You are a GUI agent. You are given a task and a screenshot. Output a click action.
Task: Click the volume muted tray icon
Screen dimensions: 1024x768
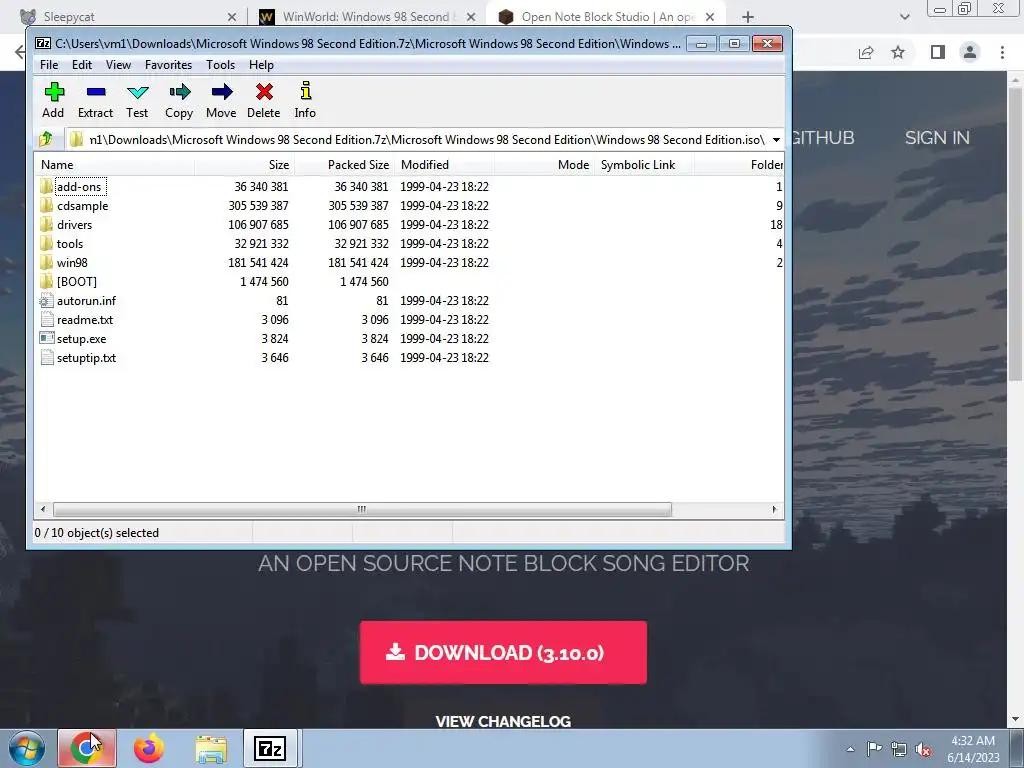tap(923, 749)
